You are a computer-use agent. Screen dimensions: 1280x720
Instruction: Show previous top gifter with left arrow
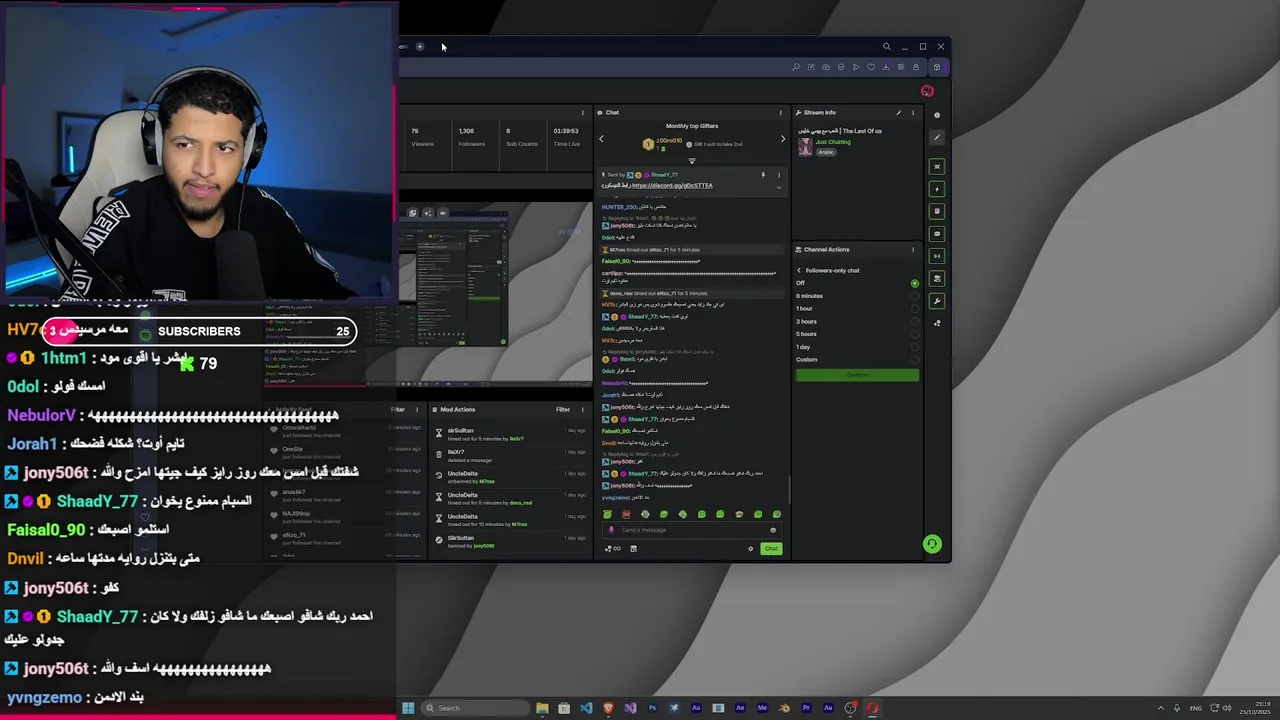point(602,139)
